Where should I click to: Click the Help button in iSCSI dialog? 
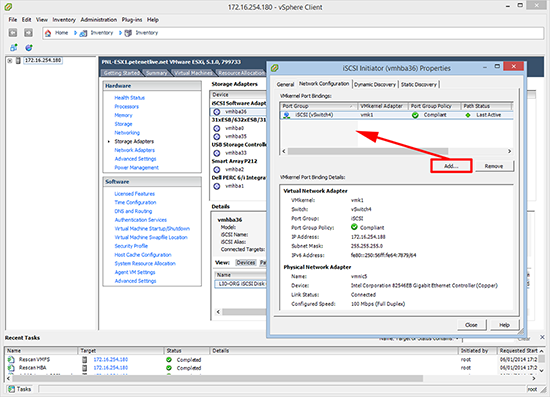point(504,325)
